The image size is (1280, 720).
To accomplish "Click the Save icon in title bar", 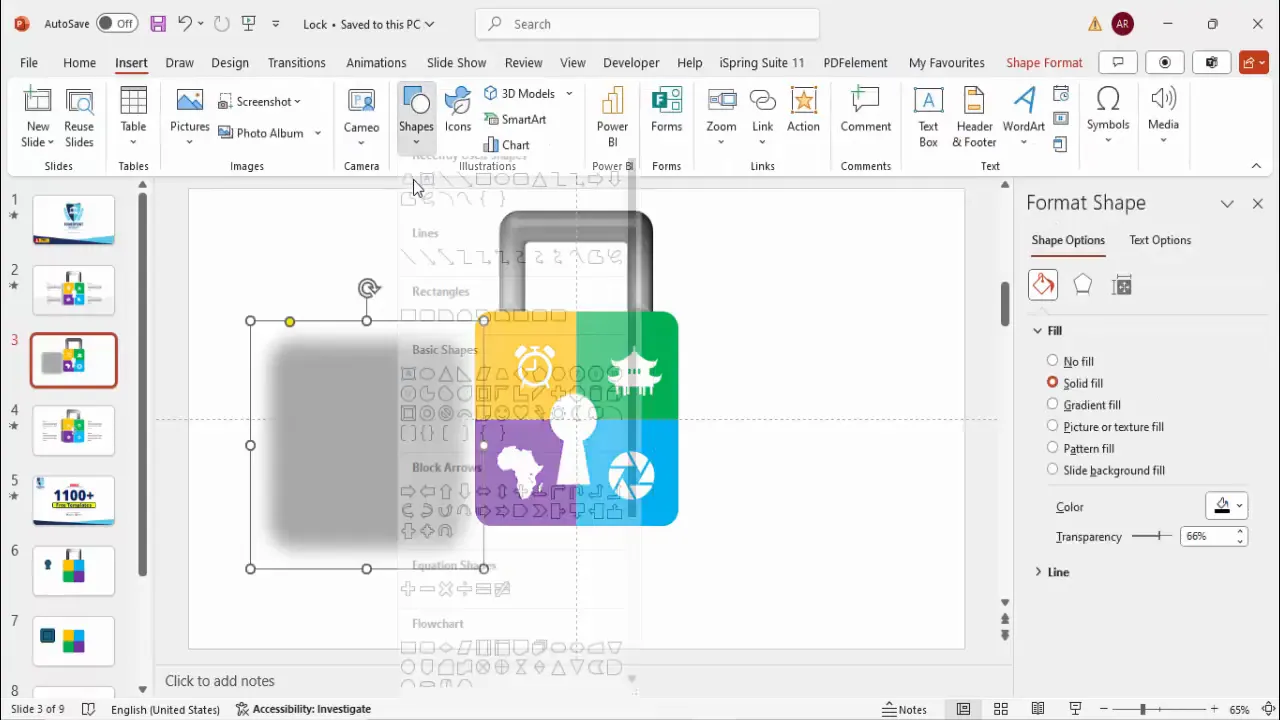I will point(158,24).
